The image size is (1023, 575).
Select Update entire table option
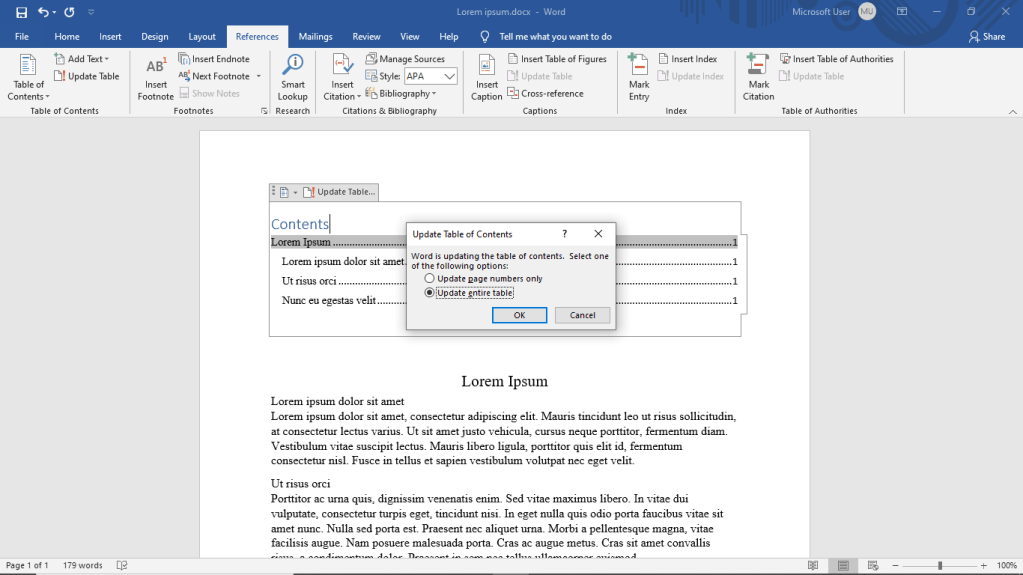pos(469,293)
